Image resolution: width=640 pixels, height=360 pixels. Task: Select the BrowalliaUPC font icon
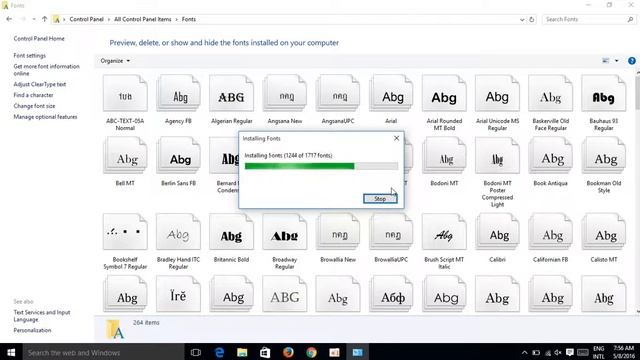coord(391,232)
